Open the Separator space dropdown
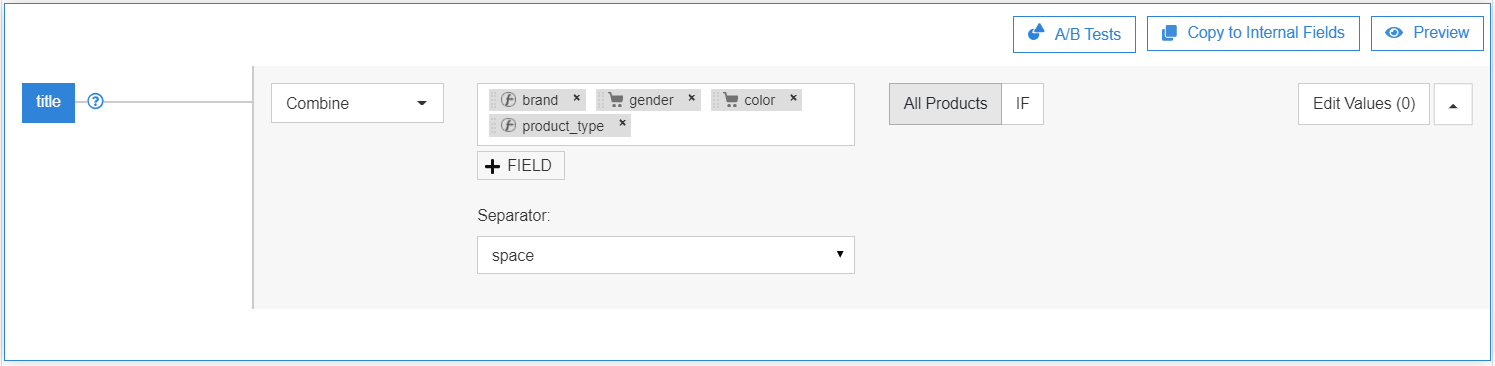The image size is (1495, 366). [666, 255]
